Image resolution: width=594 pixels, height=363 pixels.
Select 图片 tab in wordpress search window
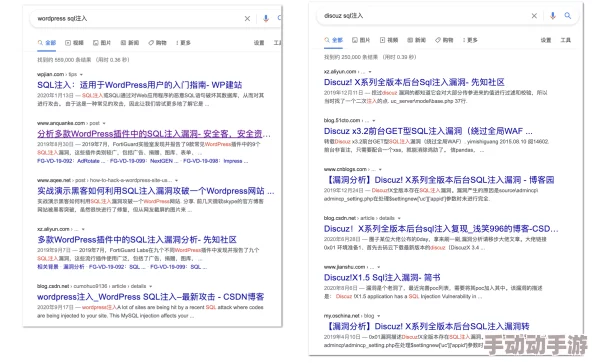click(102, 43)
